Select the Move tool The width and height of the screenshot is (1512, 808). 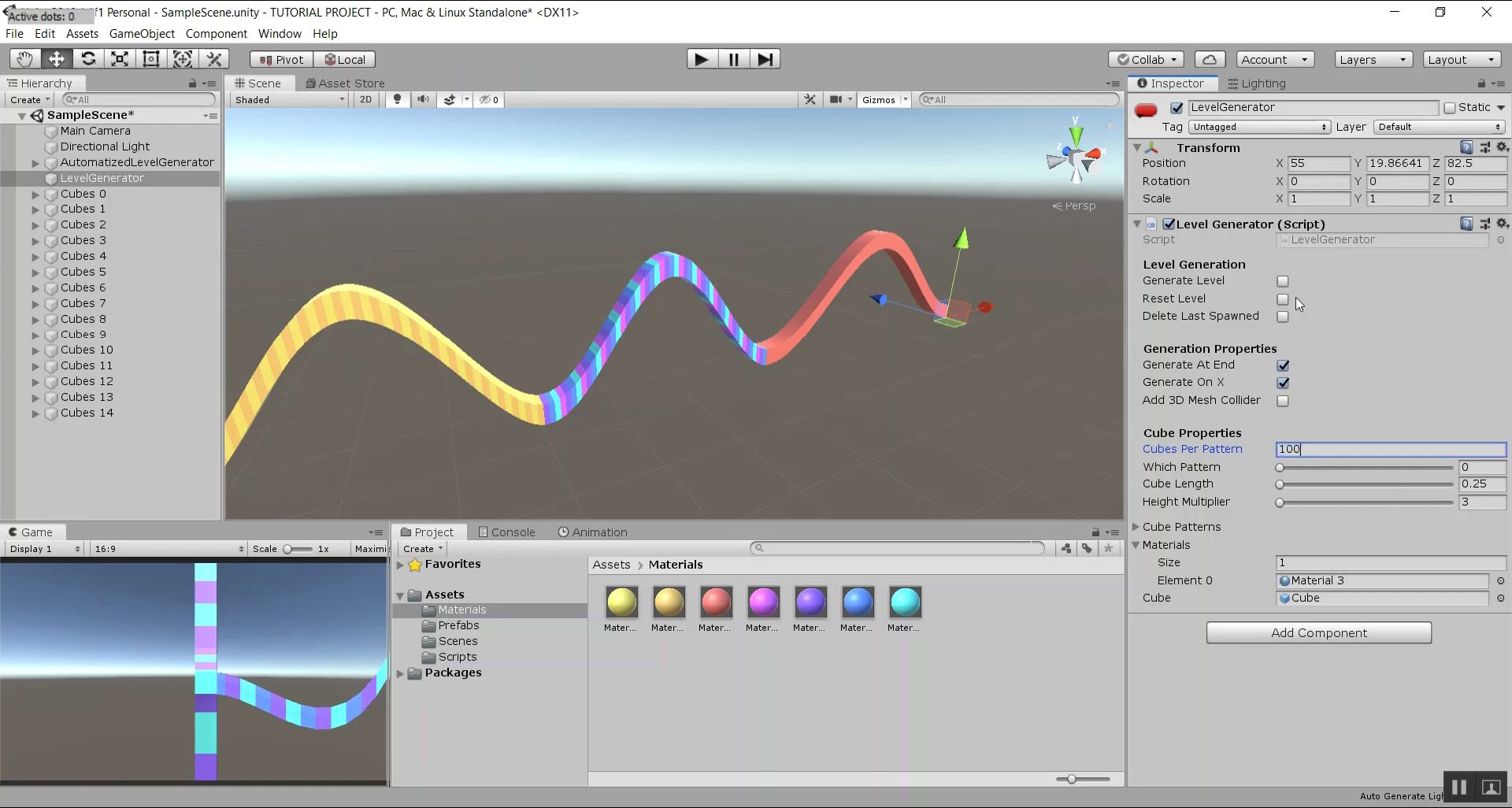click(x=57, y=59)
